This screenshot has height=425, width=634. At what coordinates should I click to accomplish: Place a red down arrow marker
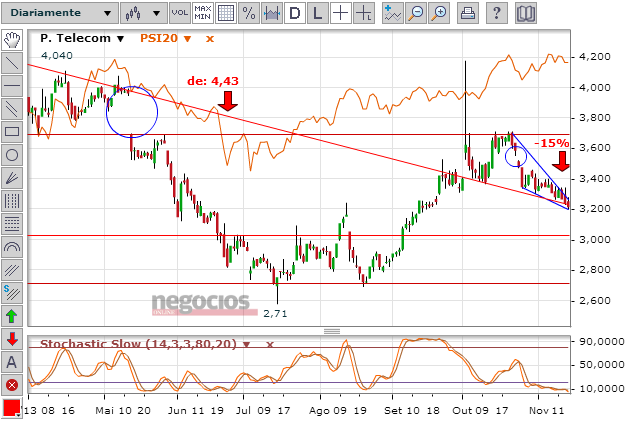tap(12, 339)
